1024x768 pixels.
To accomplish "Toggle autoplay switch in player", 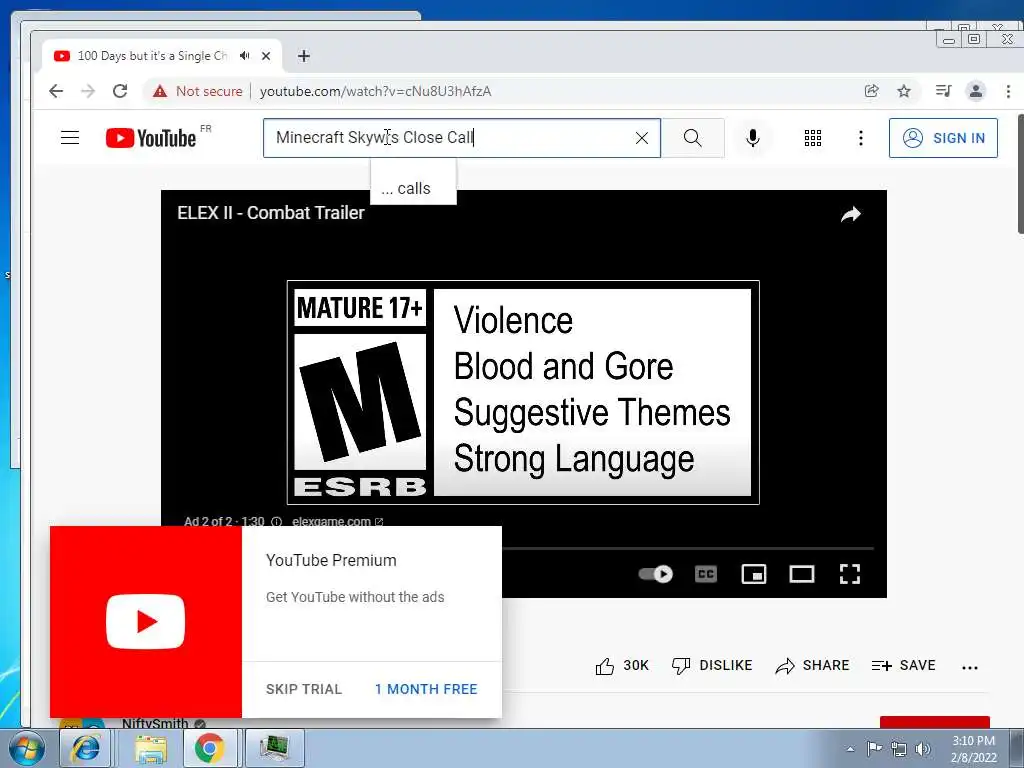I will point(656,574).
